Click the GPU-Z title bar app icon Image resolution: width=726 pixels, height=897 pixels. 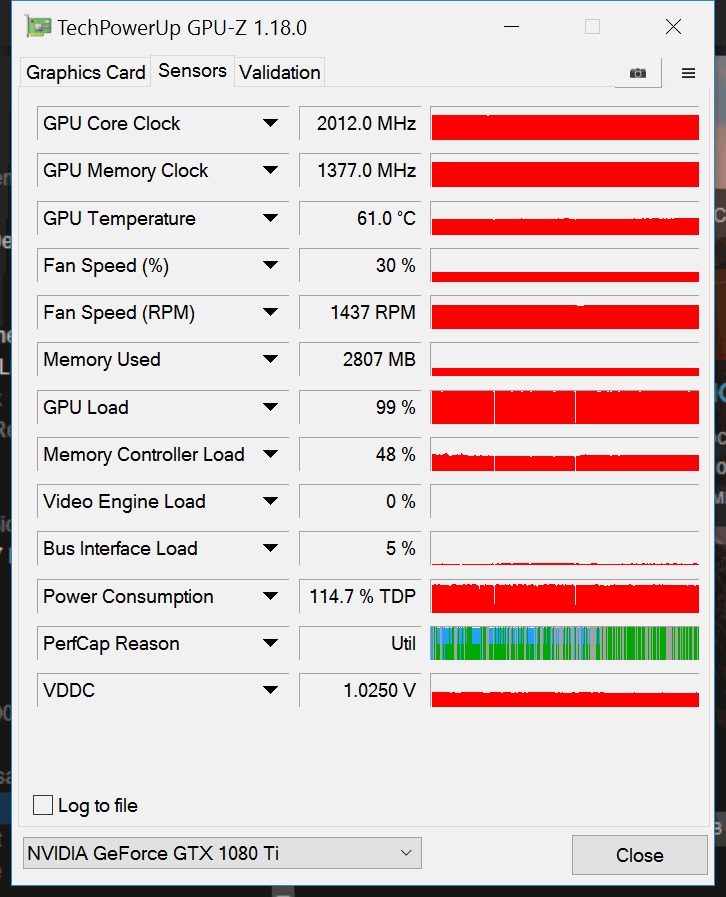[38, 27]
